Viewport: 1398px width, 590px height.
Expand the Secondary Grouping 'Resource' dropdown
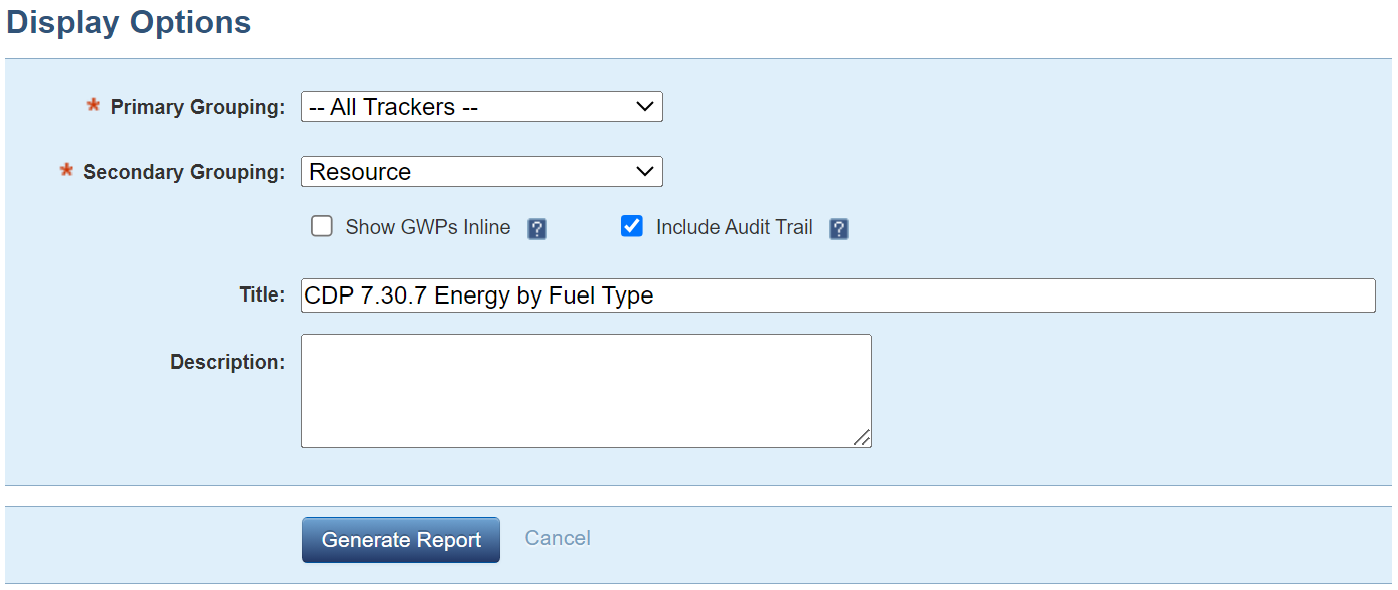click(x=481, y=171)
